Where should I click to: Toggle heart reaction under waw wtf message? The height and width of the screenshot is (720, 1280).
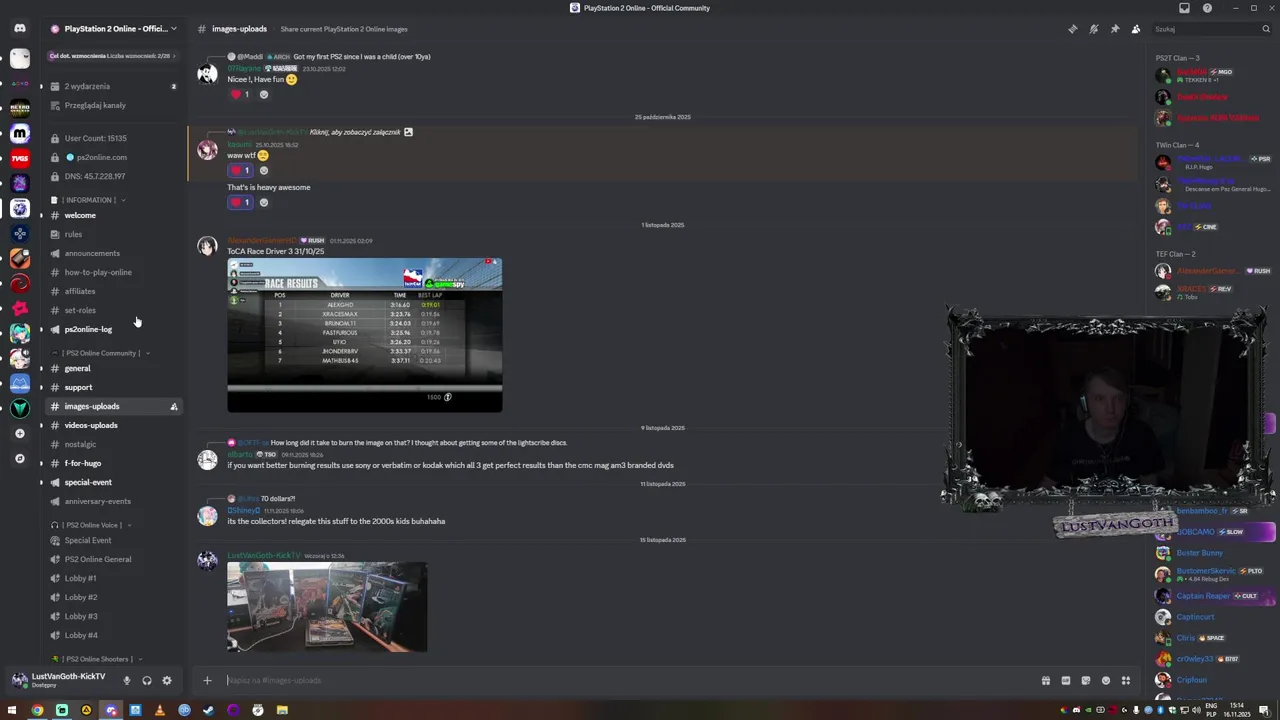pos(240,170)
